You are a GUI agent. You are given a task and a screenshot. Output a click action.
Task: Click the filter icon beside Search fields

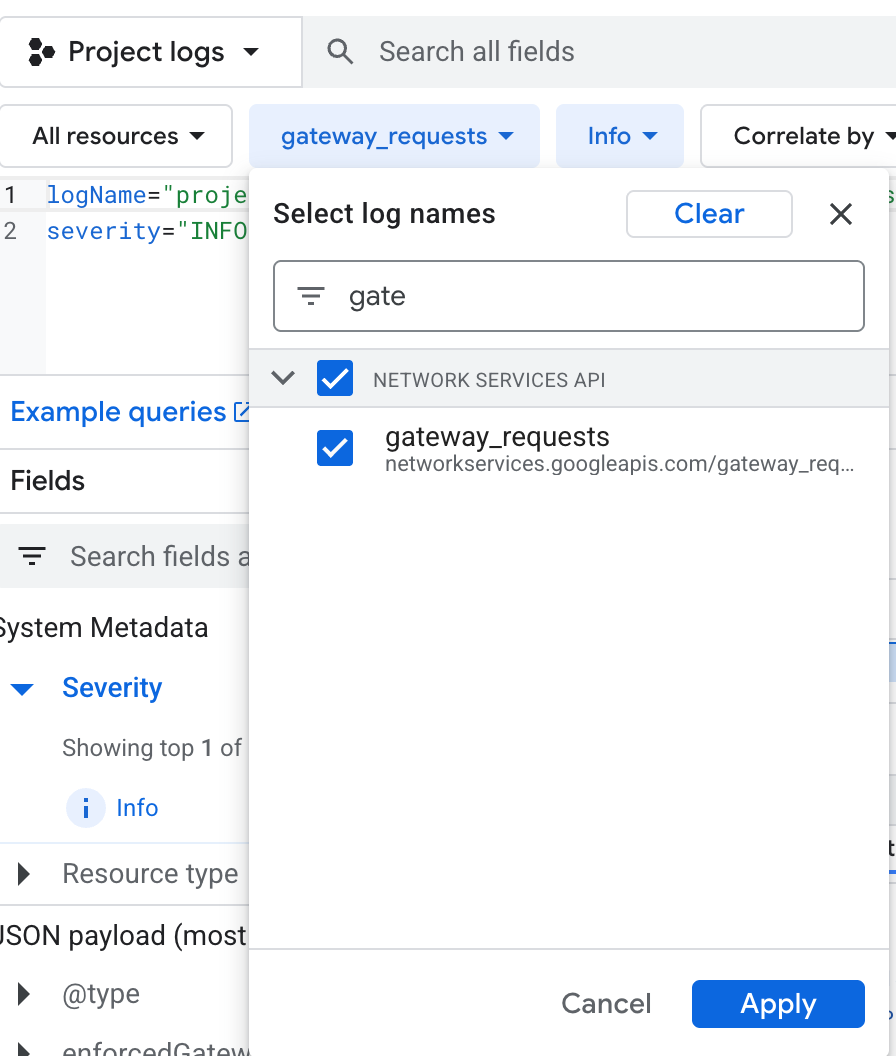tap(32, 556)
